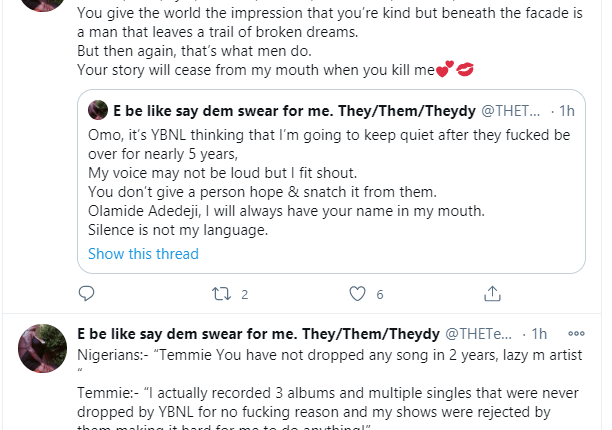This screenshot has height=430, width=612.
Task: Like the tweet with the heart icon
Action: coord(356,294)
